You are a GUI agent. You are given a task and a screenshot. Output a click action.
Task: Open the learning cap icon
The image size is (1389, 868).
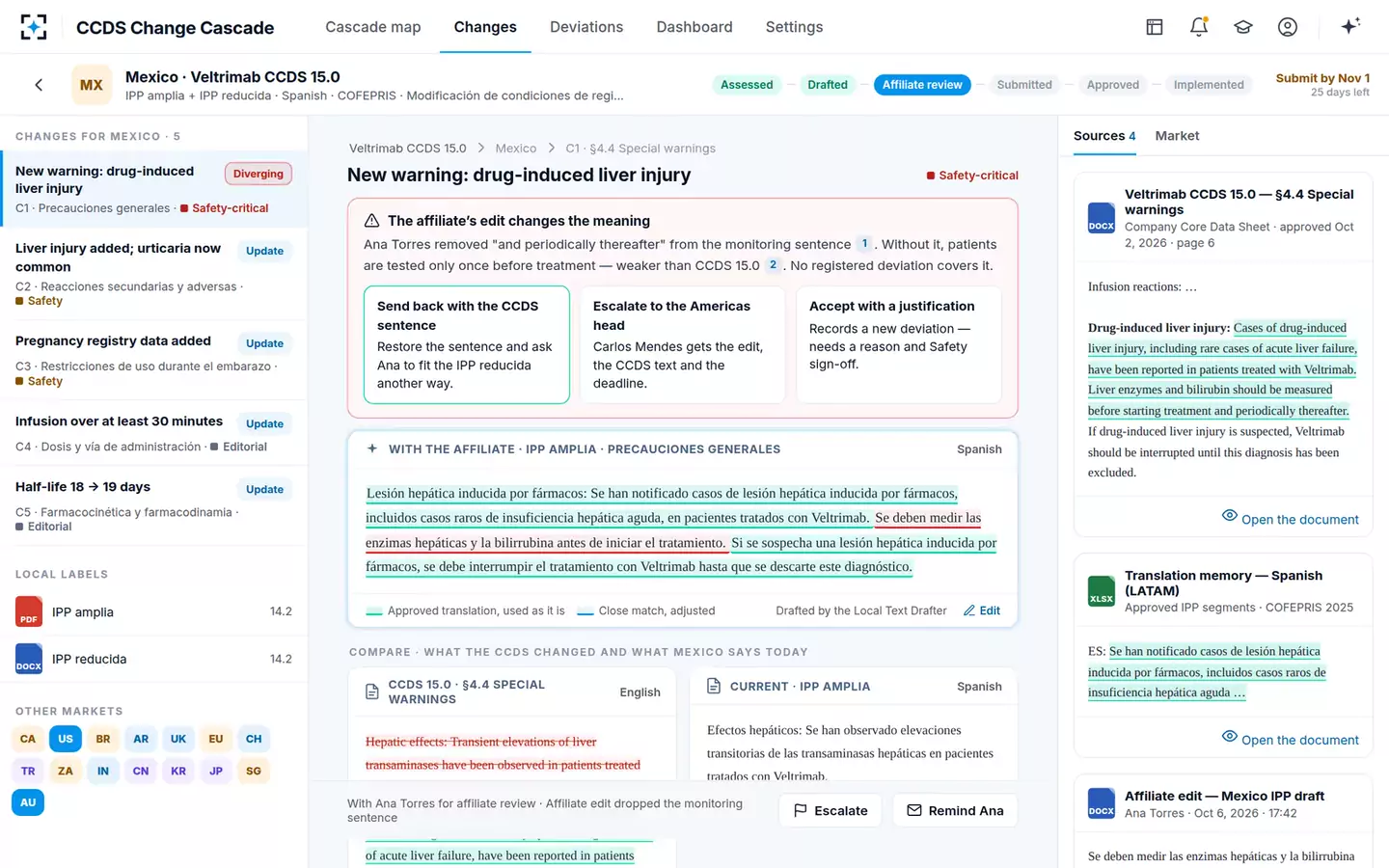[1243, 27]
